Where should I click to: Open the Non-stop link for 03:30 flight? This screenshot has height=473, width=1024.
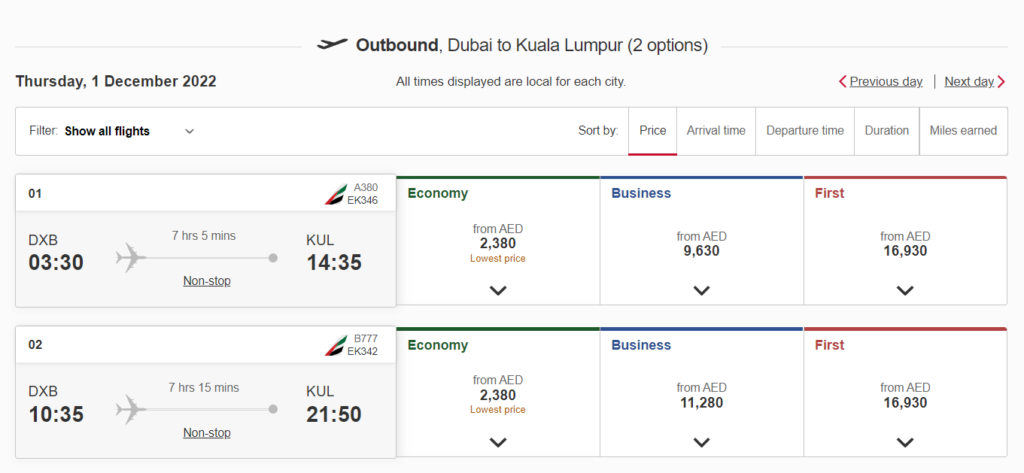click(206, 281)
